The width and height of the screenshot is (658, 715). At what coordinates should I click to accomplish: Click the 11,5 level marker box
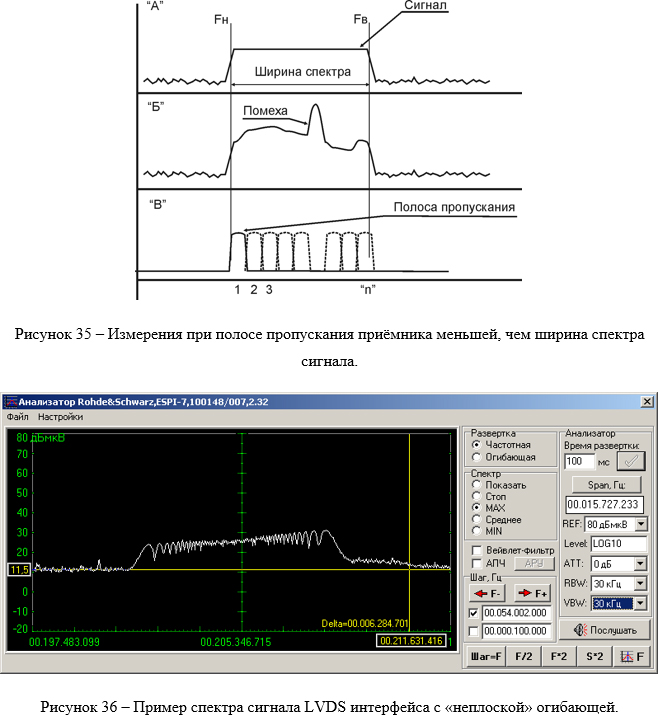click(19, 570)
